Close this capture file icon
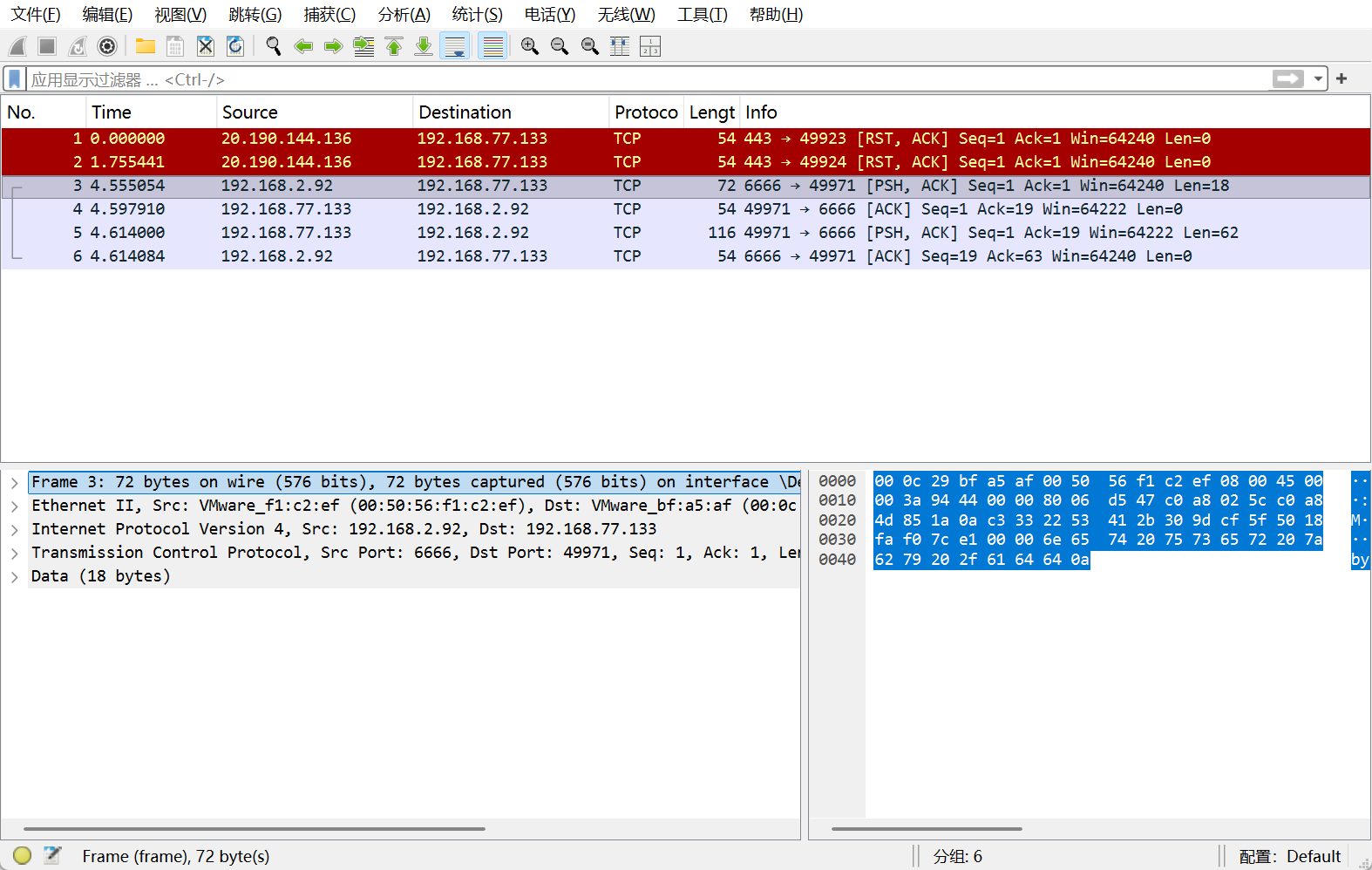1372x870 pixels. tap(205, 46)
